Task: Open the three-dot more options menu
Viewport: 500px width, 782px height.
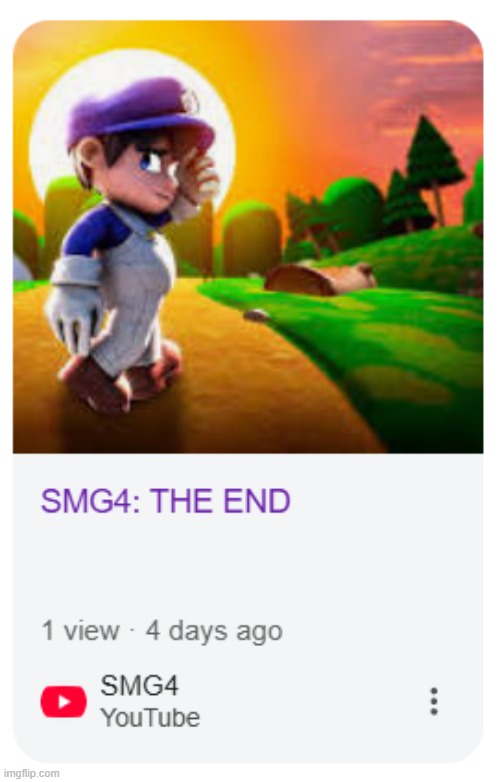Action: click(434, 702)
